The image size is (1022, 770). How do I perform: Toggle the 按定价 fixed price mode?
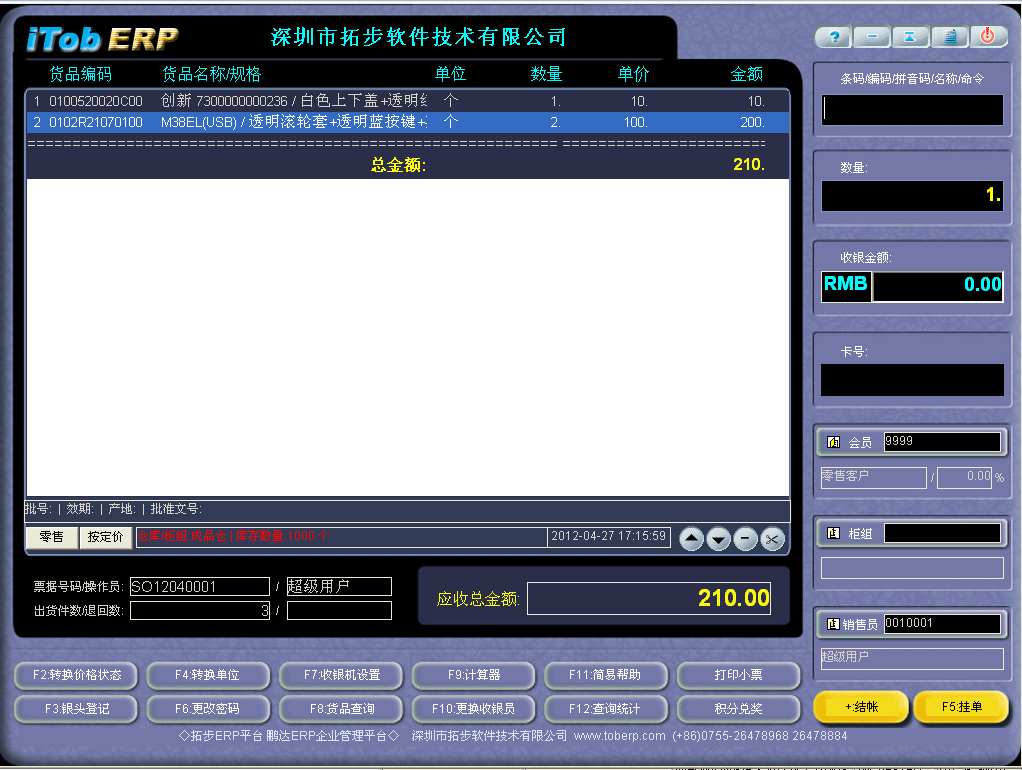click(103, 538)
